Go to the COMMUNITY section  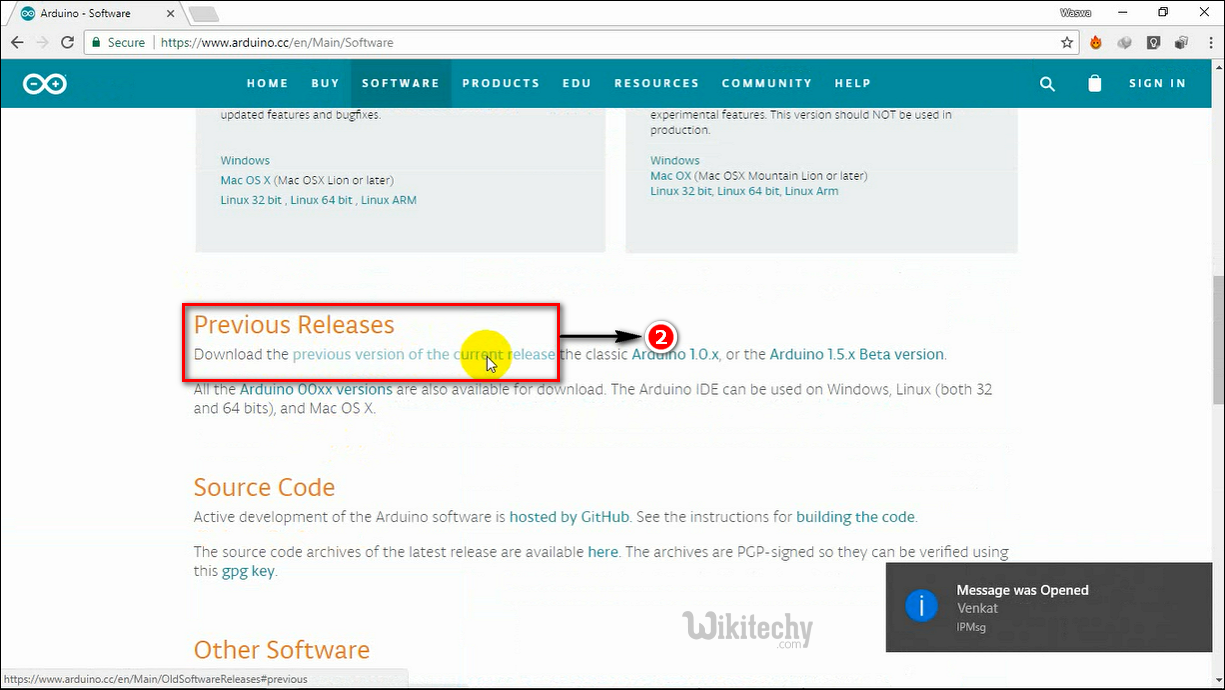point(766,84)
